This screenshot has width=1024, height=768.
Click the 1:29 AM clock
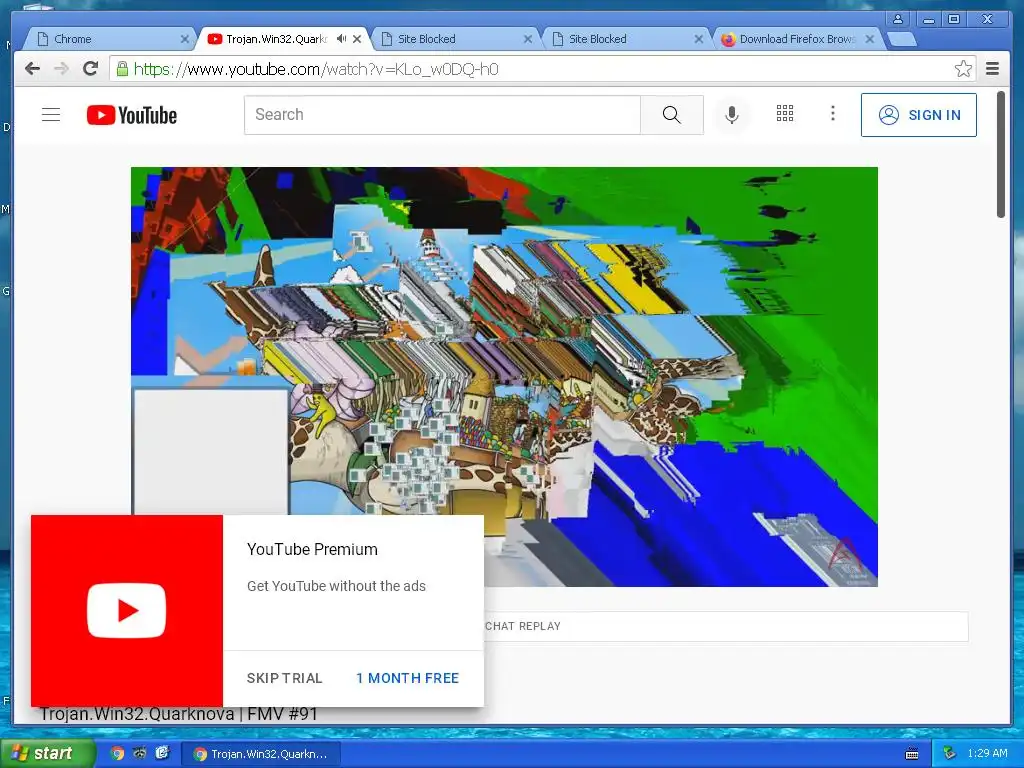[987, 753]
